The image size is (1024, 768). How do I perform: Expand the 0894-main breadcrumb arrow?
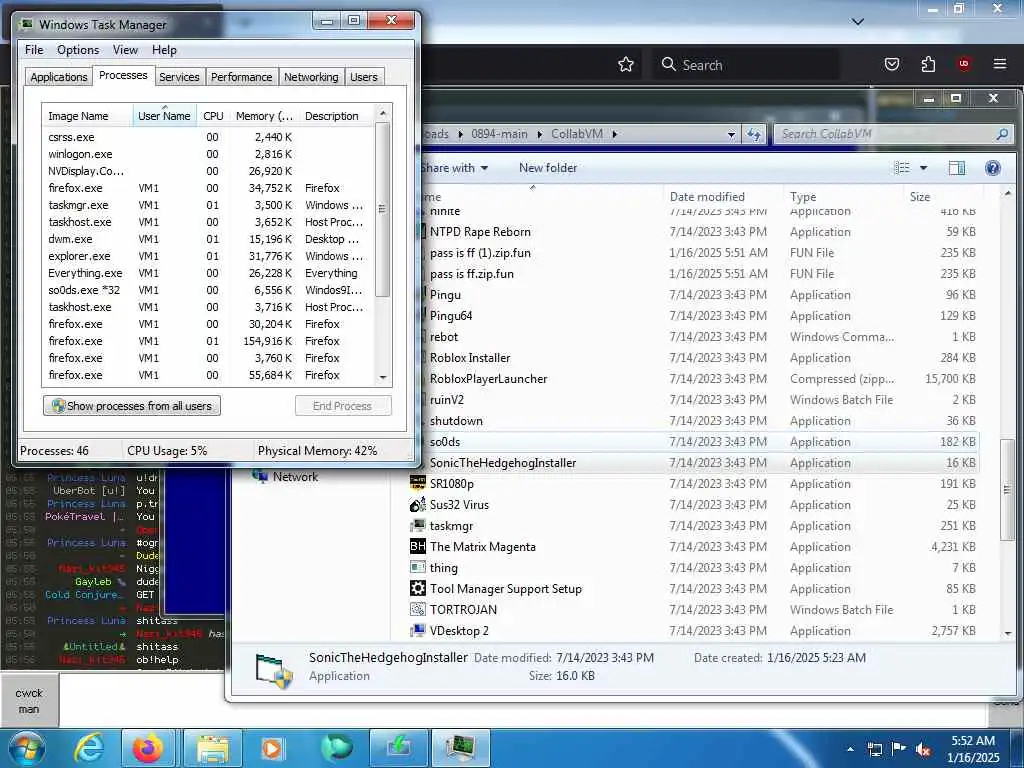coord(540,134)
